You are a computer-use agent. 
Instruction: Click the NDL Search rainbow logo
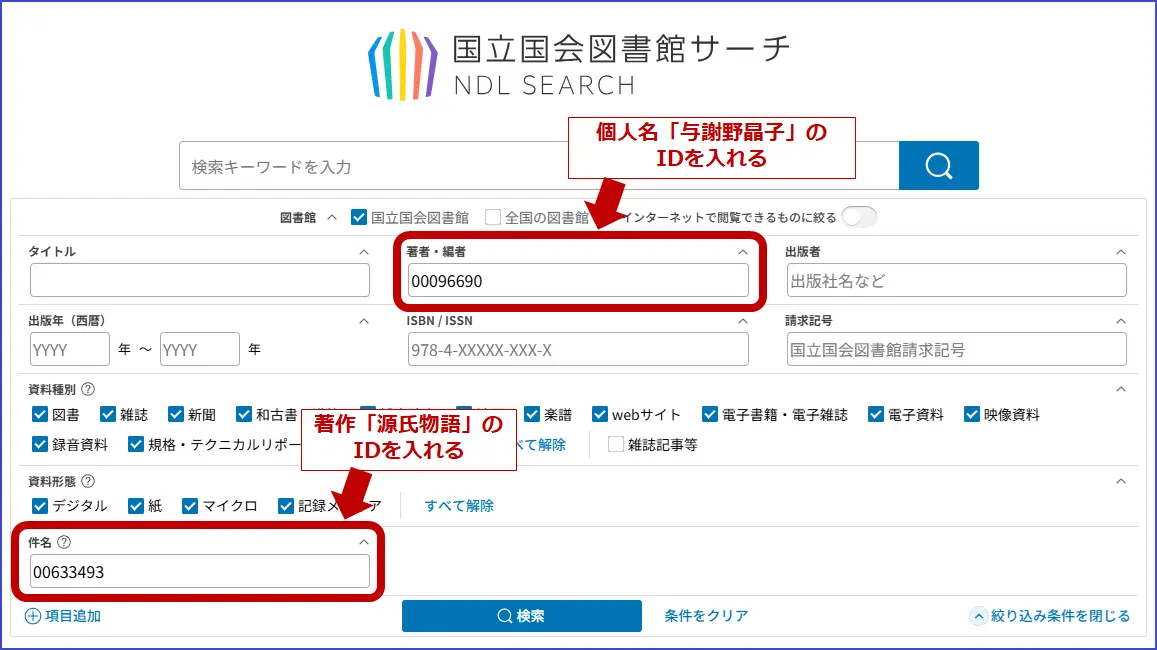(403, 65)
